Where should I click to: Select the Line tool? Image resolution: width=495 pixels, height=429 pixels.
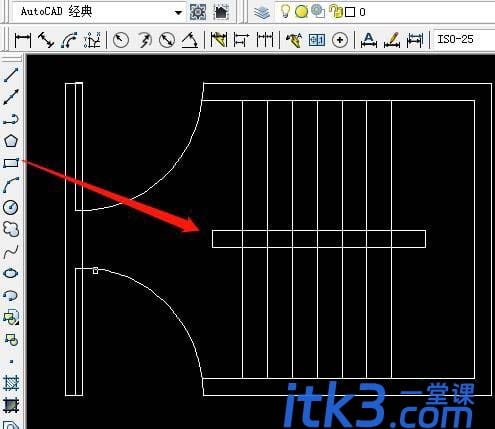pyautogui.click(x=11, y=74)
